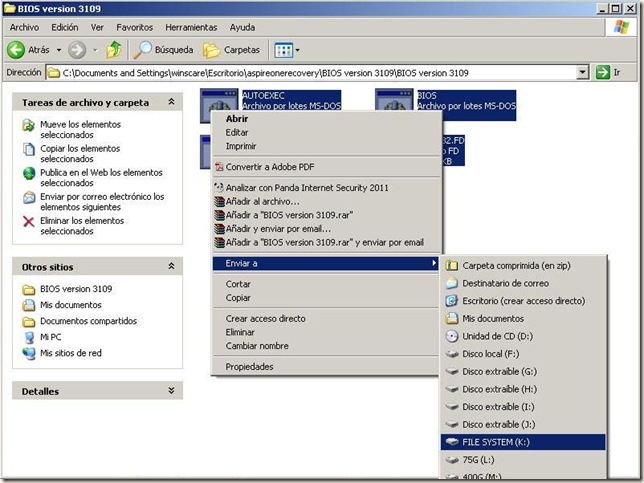Send to 75G (L:) drive
This screenshot has width=644, height=483.
[523, 460]
